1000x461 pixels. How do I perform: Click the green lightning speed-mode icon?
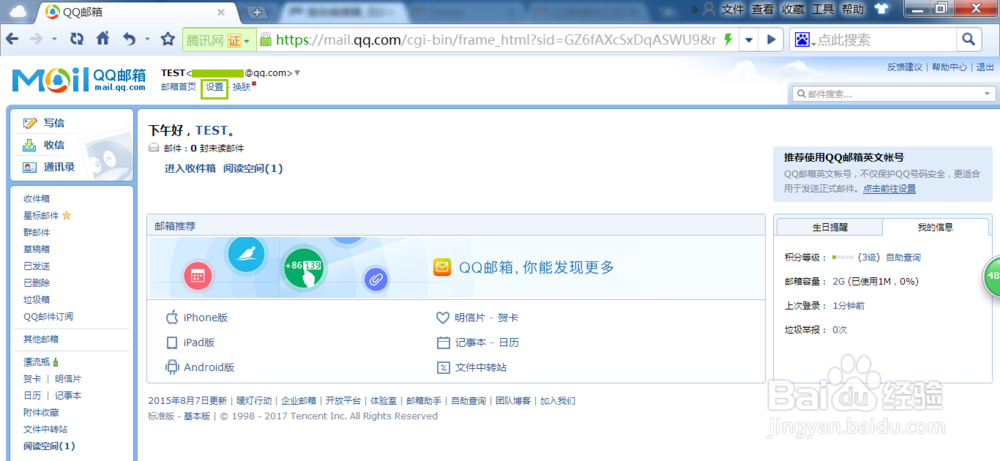pyautogui.click(x=728, y=40)
